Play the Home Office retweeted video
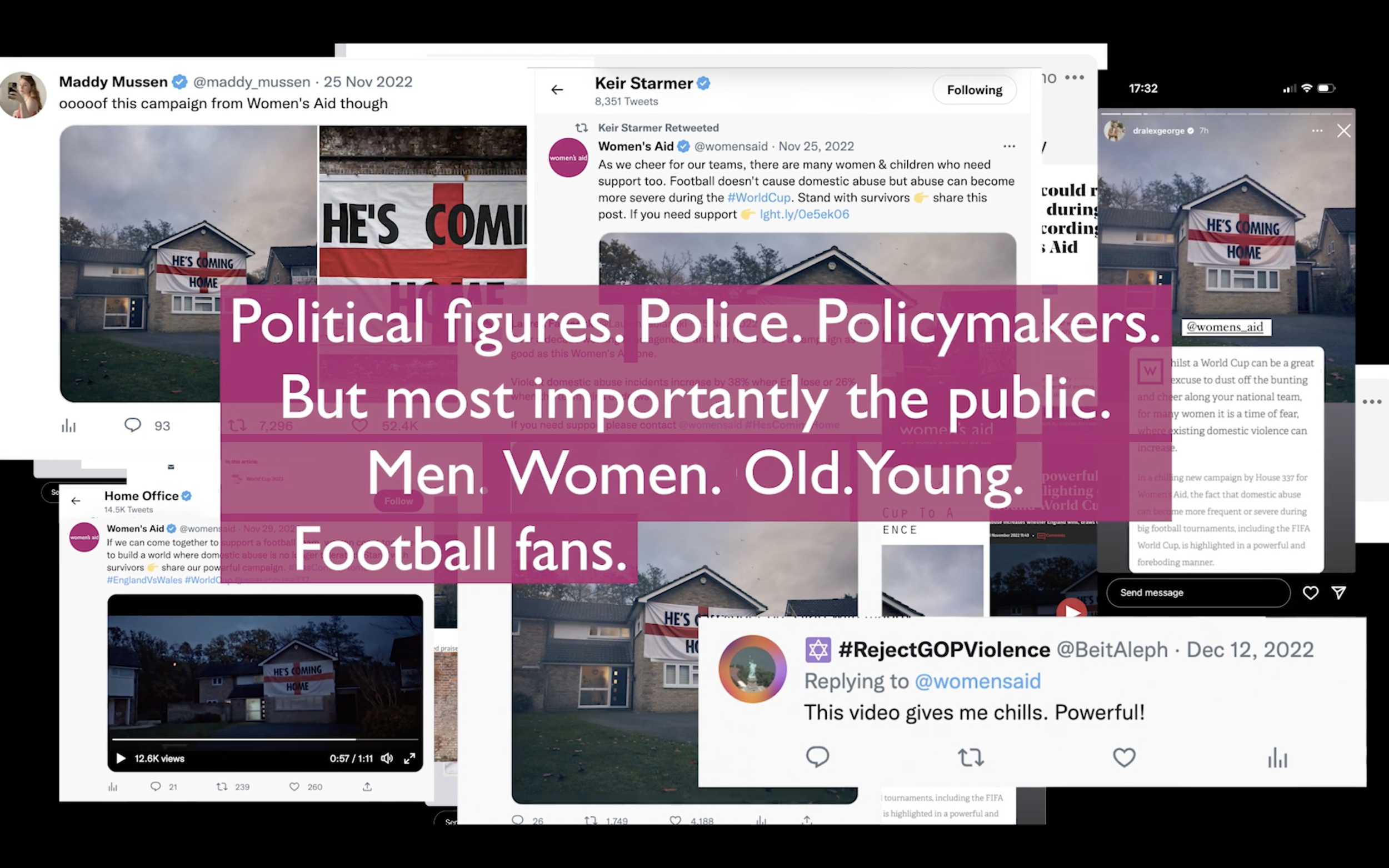 pyautogui.click(x=121, y=759)
